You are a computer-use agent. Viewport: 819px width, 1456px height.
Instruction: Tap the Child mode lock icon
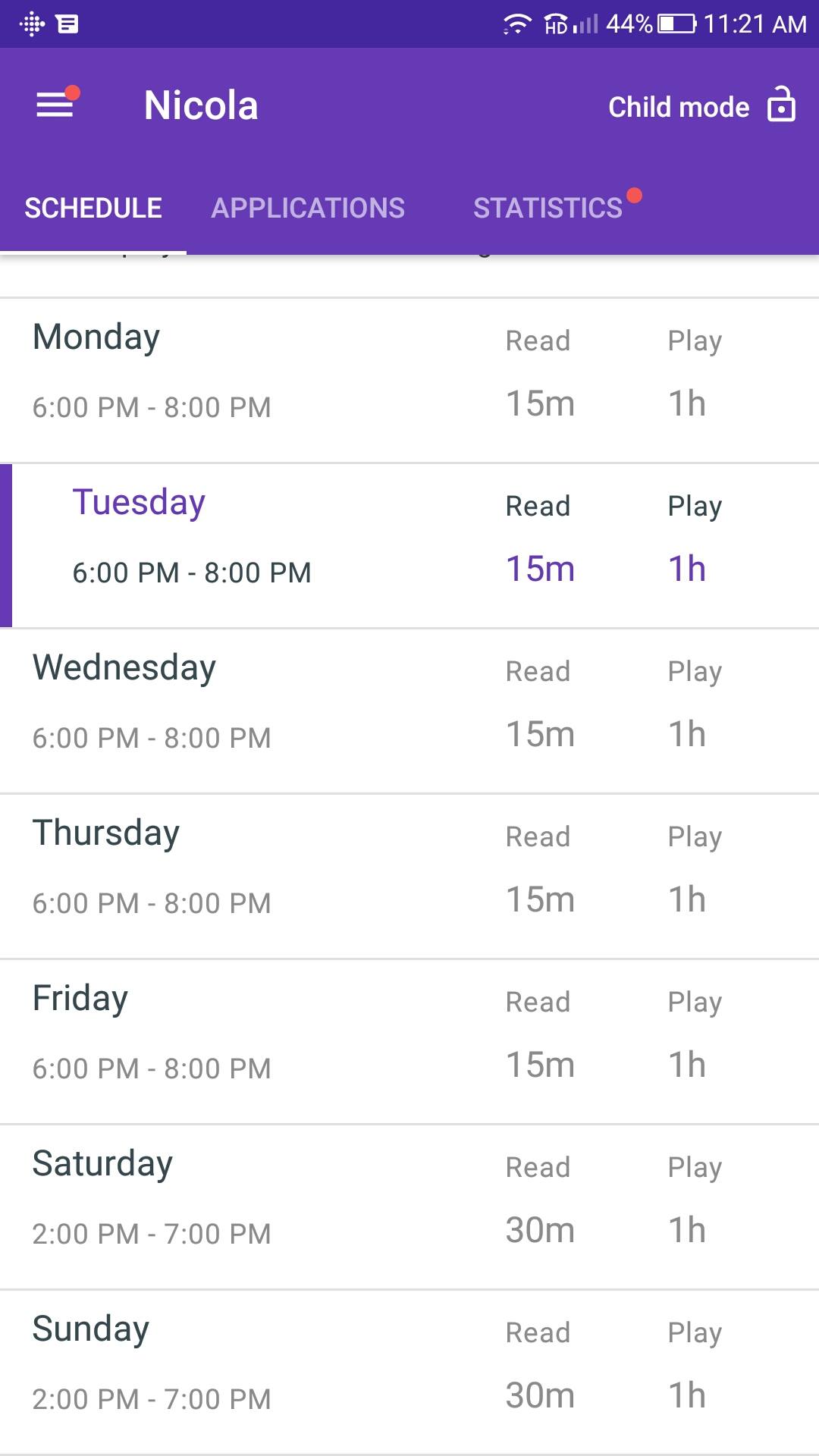click(781, 105)
